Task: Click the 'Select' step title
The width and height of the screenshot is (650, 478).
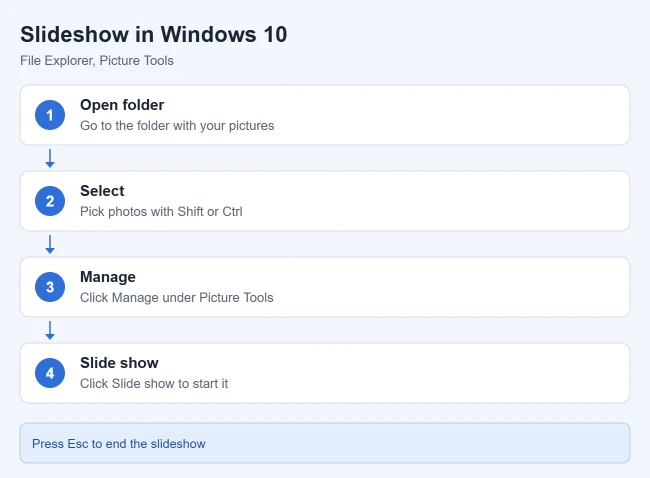Action: (x=102, y=191)
